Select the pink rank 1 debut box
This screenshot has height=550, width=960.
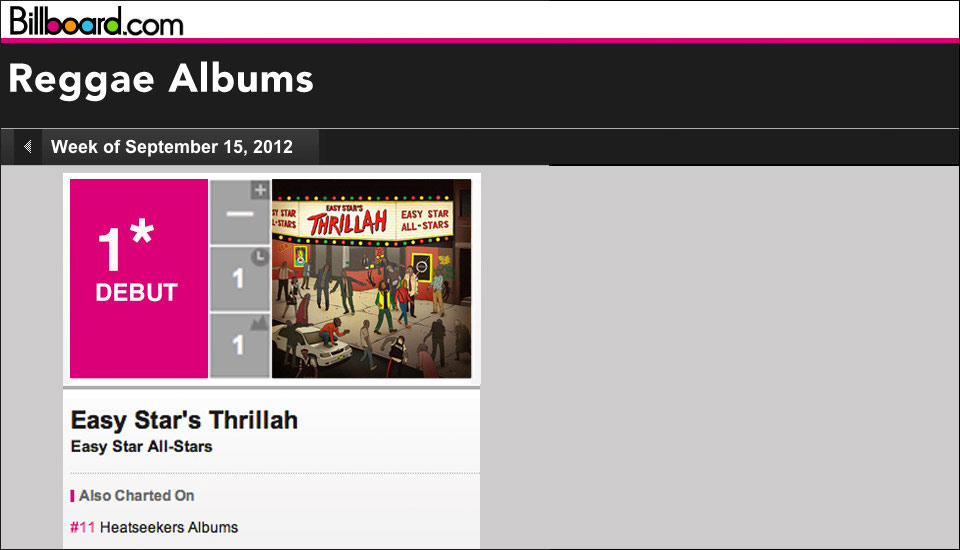(x=139, y=279)
